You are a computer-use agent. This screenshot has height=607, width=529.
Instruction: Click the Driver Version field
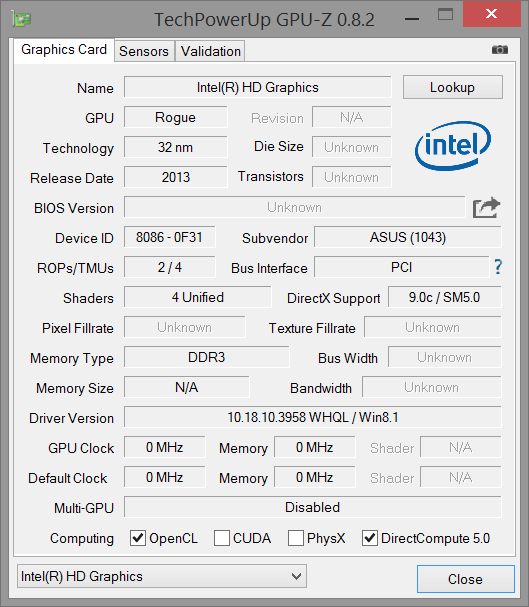pos(313,417)
